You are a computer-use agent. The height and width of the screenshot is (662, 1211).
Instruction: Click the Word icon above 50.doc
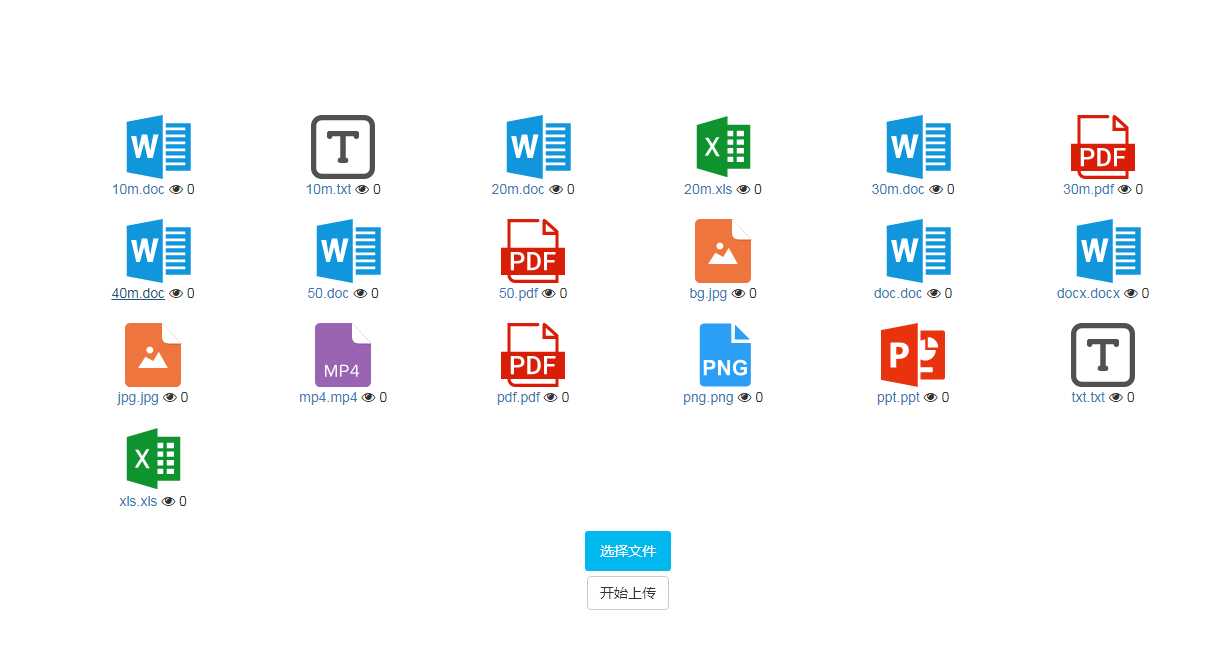(348, 251)
